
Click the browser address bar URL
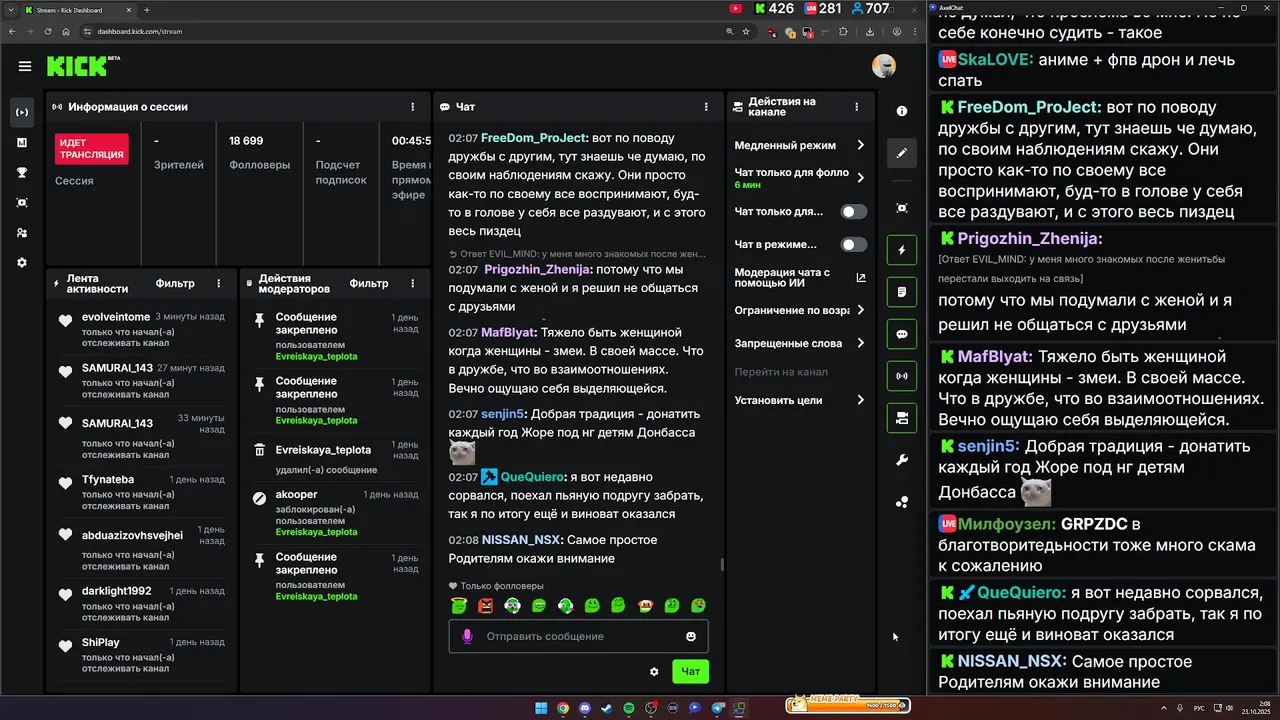pyautogui.click(x=140, y=31)
